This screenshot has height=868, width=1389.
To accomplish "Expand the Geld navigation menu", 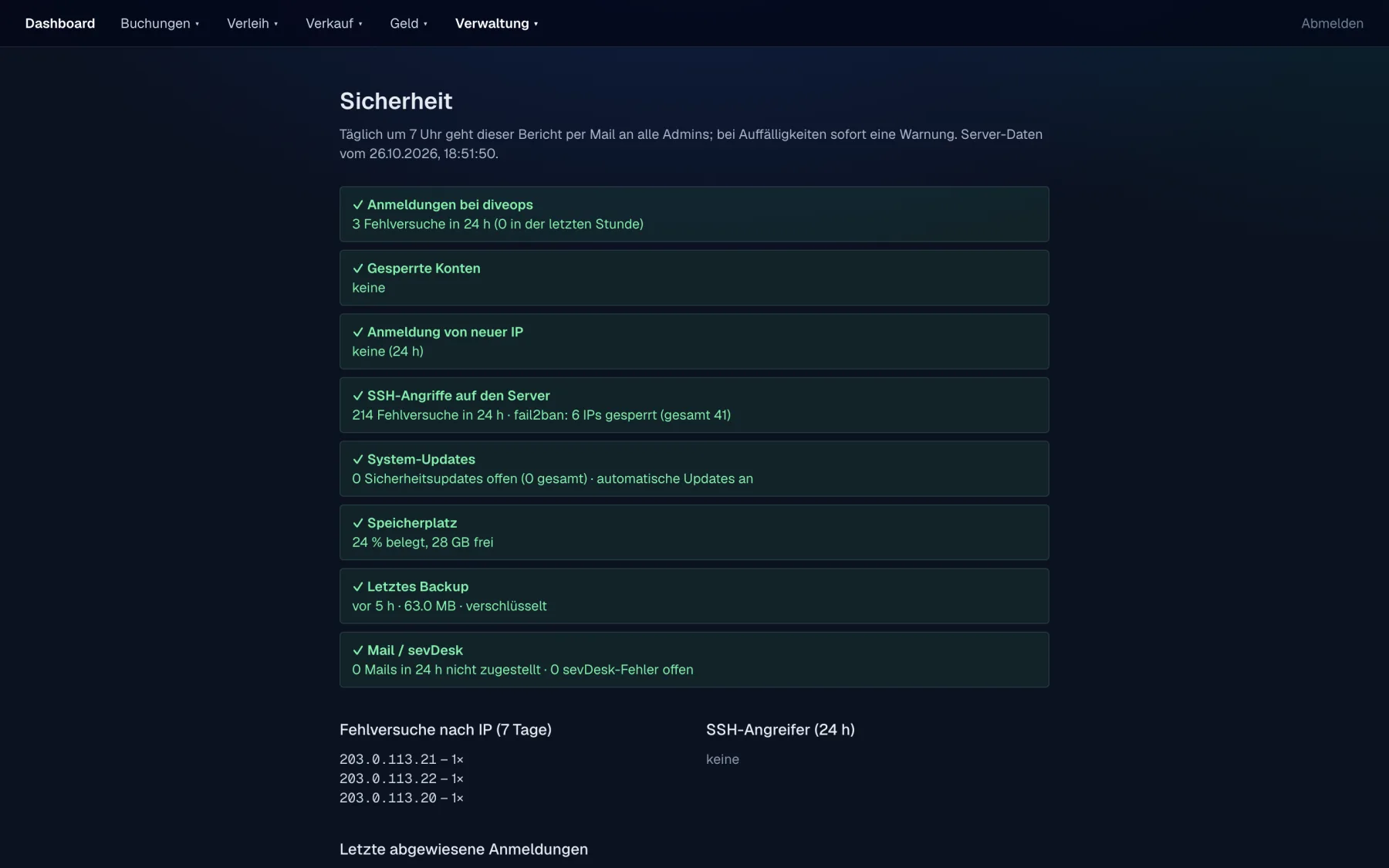I will click(408, 23).
